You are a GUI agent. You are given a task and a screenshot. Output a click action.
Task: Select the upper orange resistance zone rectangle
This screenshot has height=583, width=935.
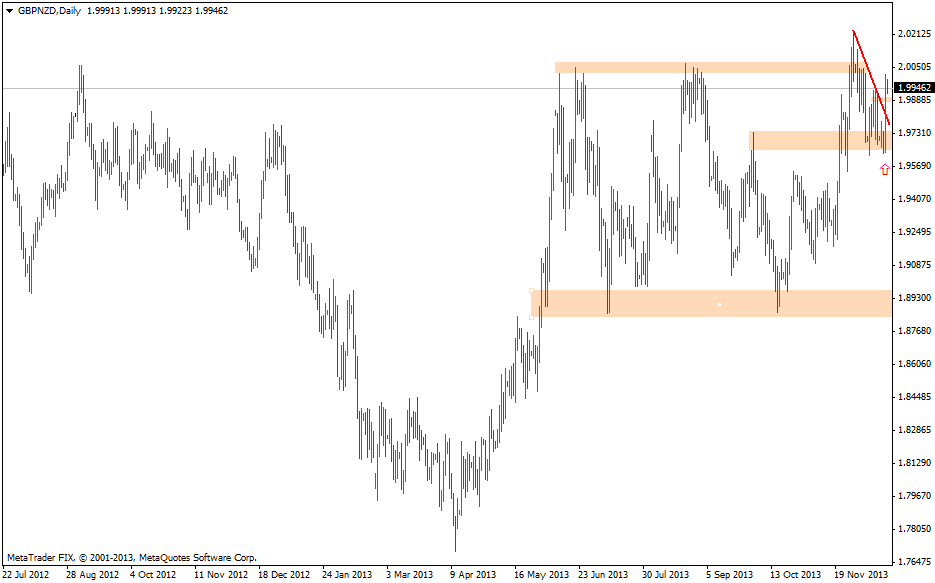point(700,68)
